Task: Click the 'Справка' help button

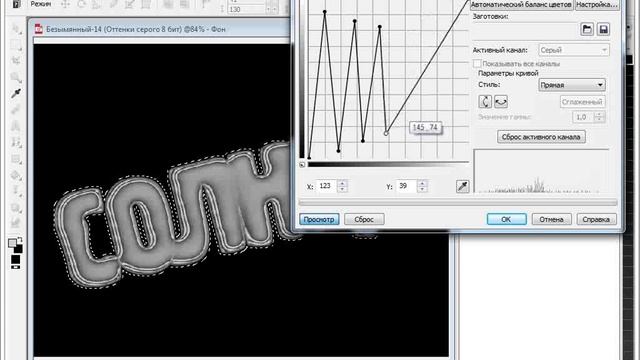Action: click(596, 219)
